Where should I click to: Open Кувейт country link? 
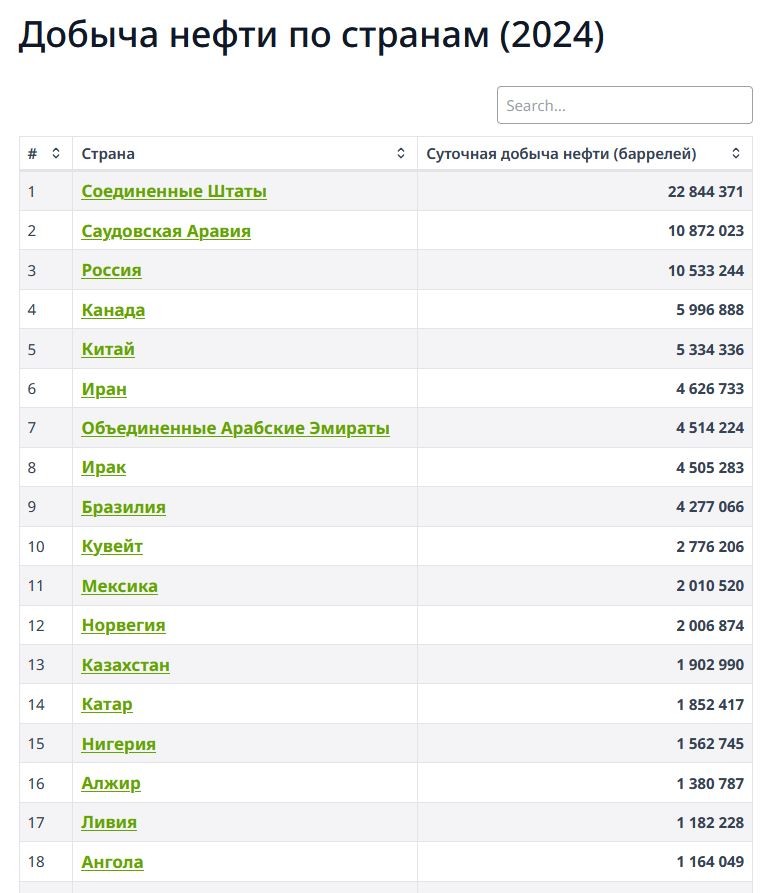pyautogui.click(x=112, y=546)
